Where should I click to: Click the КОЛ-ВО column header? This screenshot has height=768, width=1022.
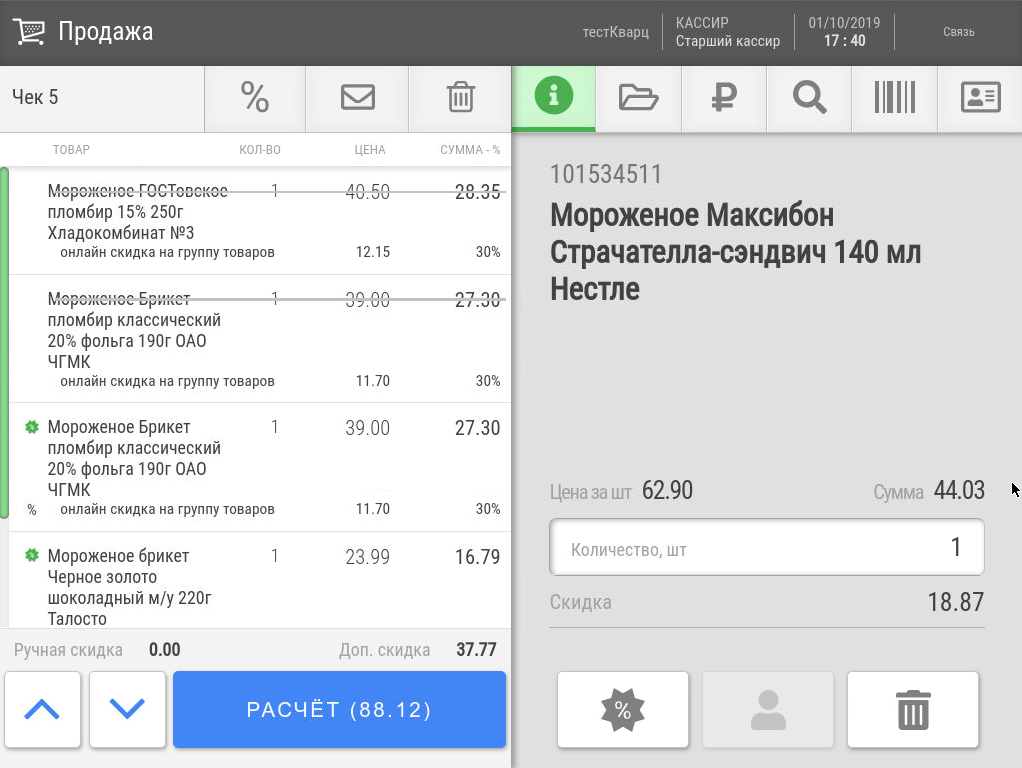[x=259, y=150]
